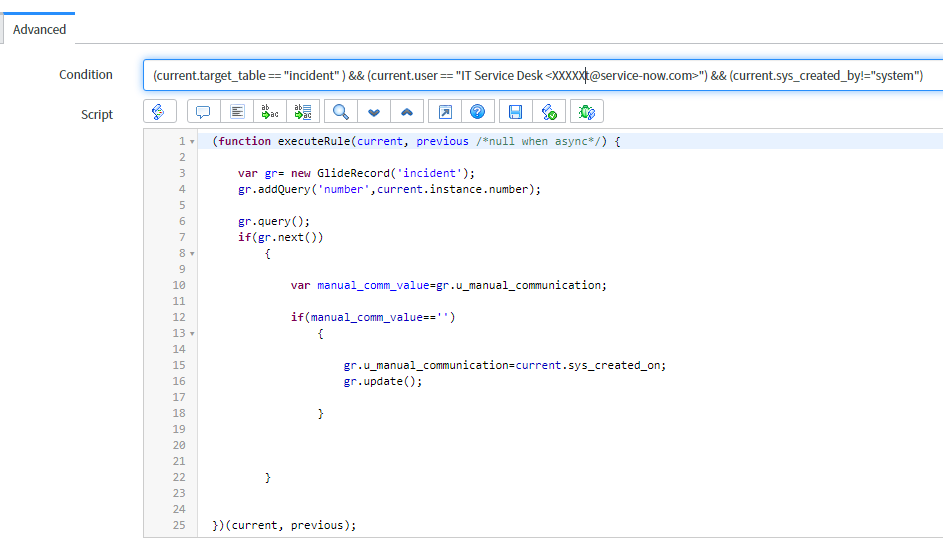The width and height of the screenshot is (943, 547).
Task: Click '/*null when async*/' comment on line 1
Action: (x=538, y=141)
